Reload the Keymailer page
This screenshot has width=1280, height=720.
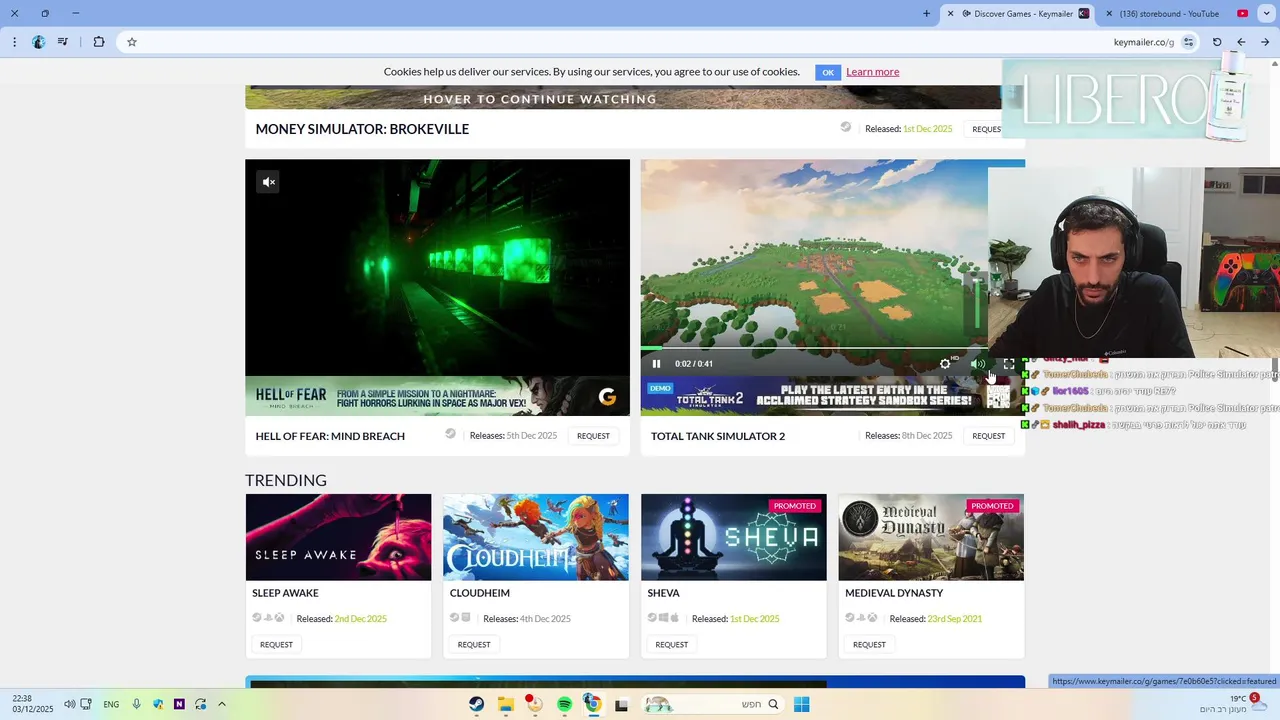point(1217,42)
